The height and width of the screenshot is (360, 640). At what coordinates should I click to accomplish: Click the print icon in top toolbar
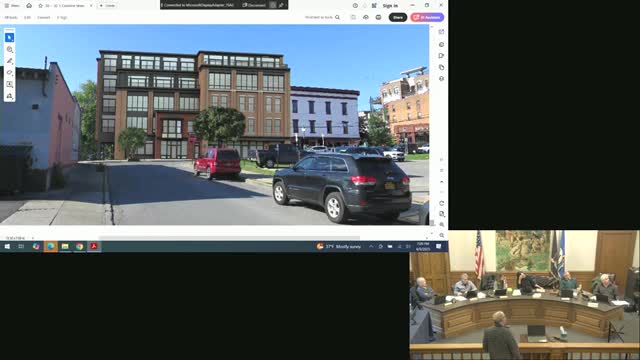tap(378, 17)
